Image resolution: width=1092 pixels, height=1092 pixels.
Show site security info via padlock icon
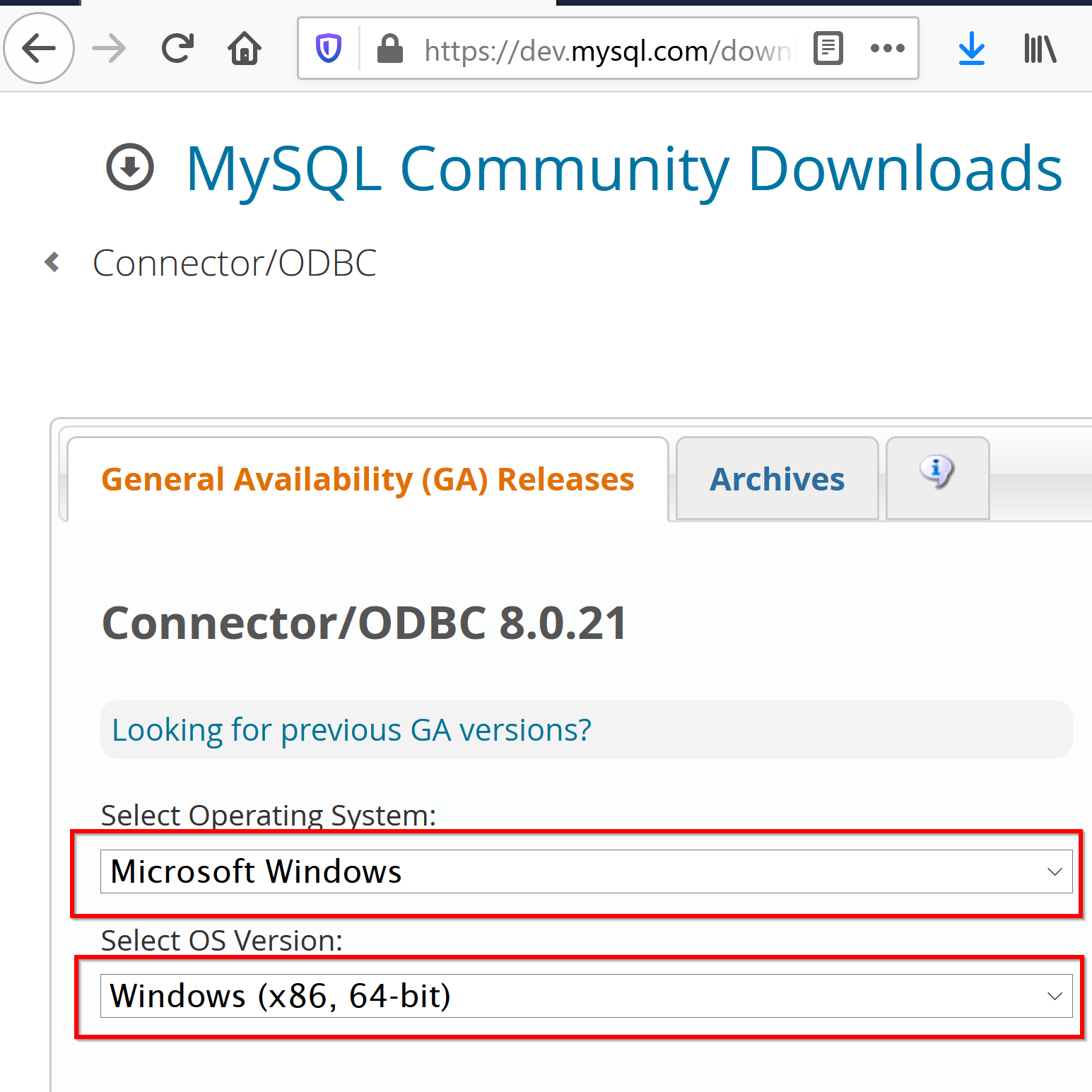coord(389,48)
